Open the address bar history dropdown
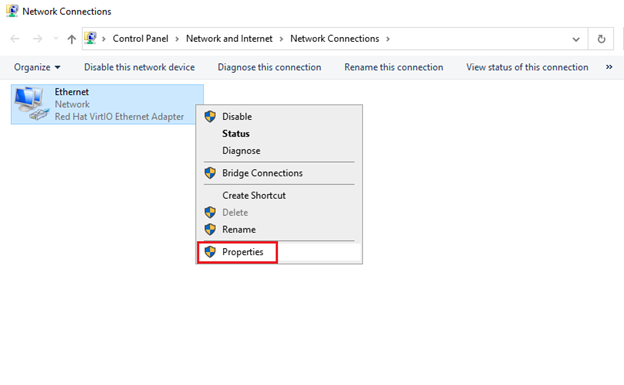 pos(576,39)
